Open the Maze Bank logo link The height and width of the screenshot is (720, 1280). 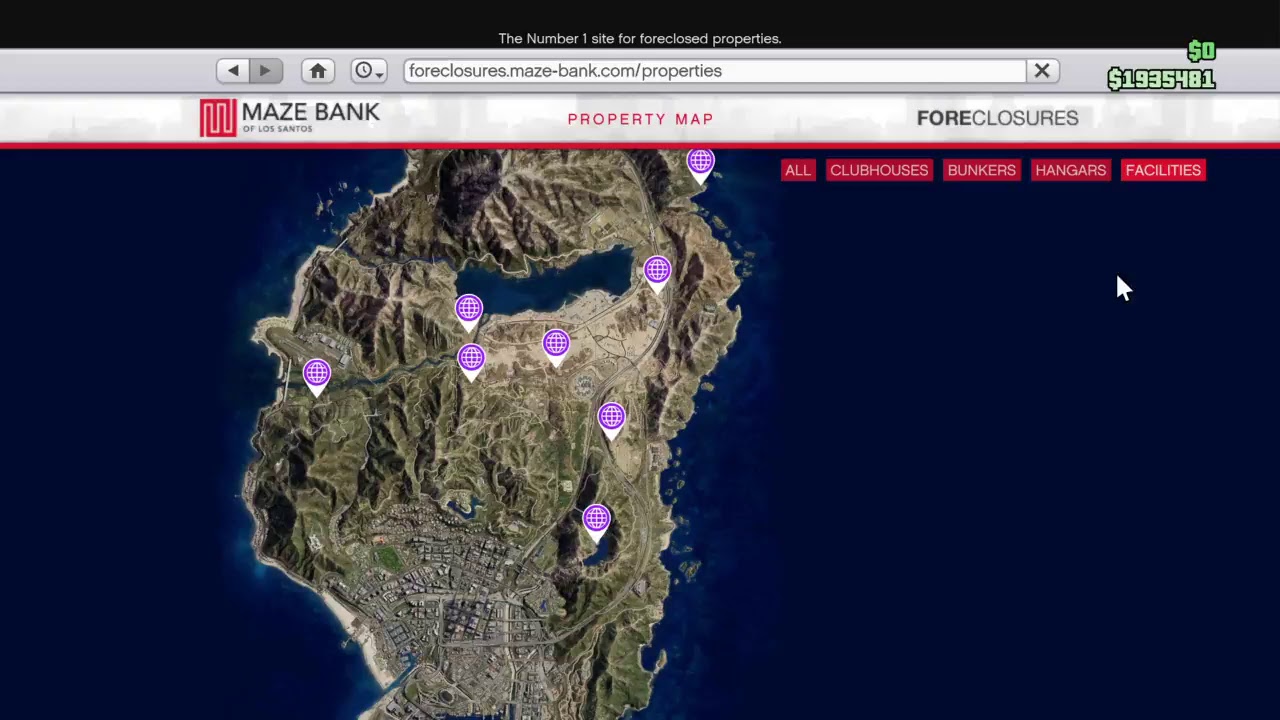click(290, 118)
